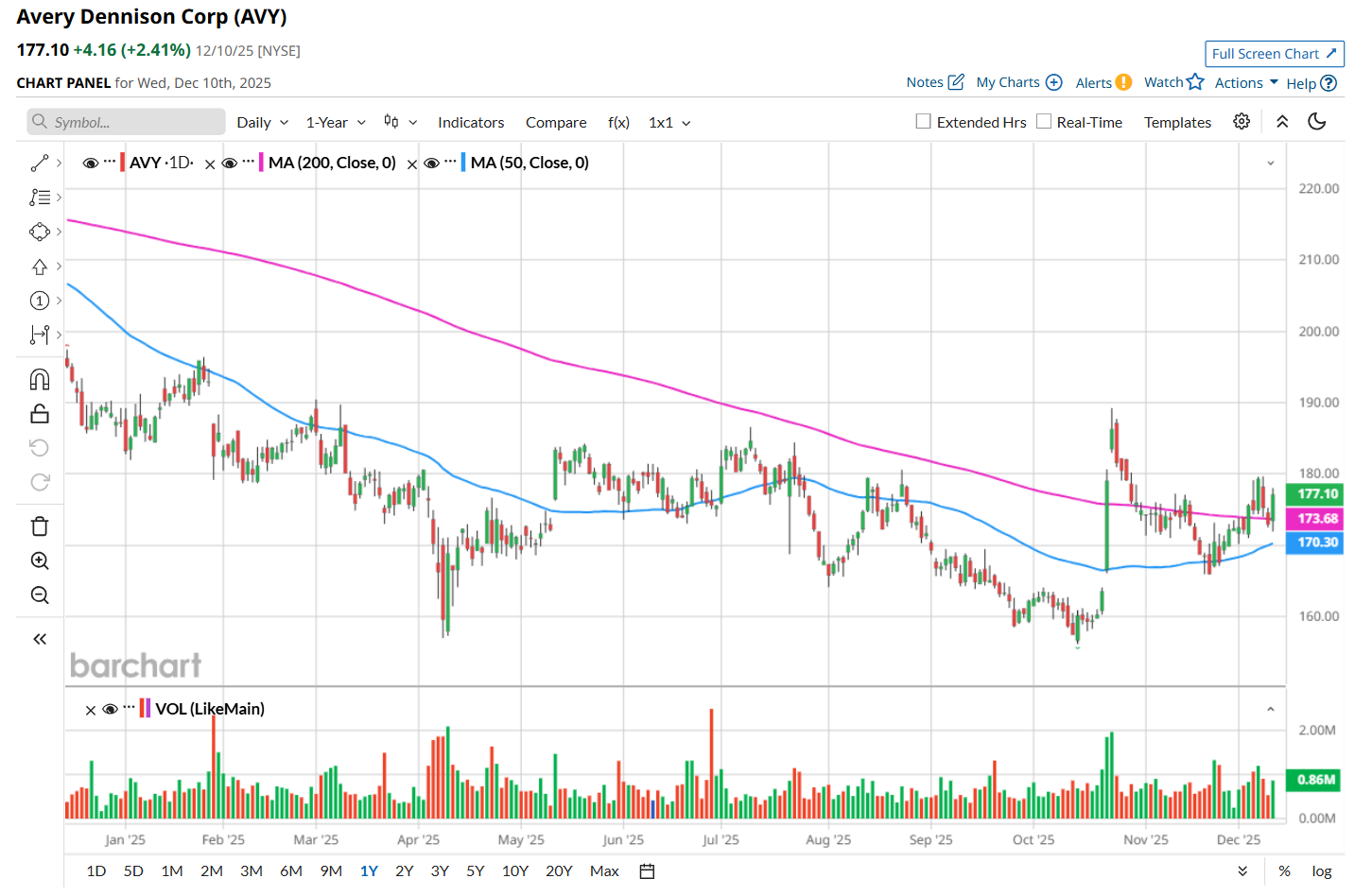The height and width of the screenshot is (896, 1372).
Task: Add AVY to Watchlist star
Action: coord(1174,82)
